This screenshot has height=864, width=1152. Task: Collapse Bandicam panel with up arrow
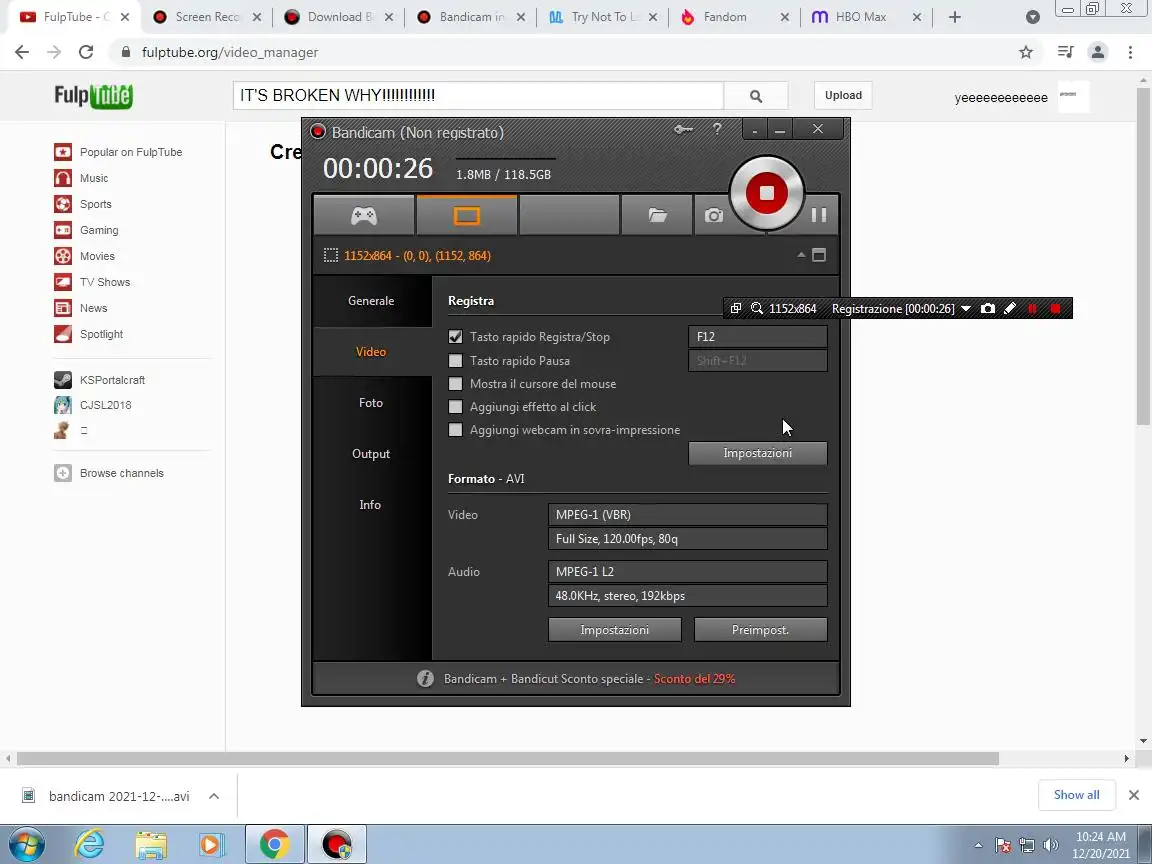801,255
